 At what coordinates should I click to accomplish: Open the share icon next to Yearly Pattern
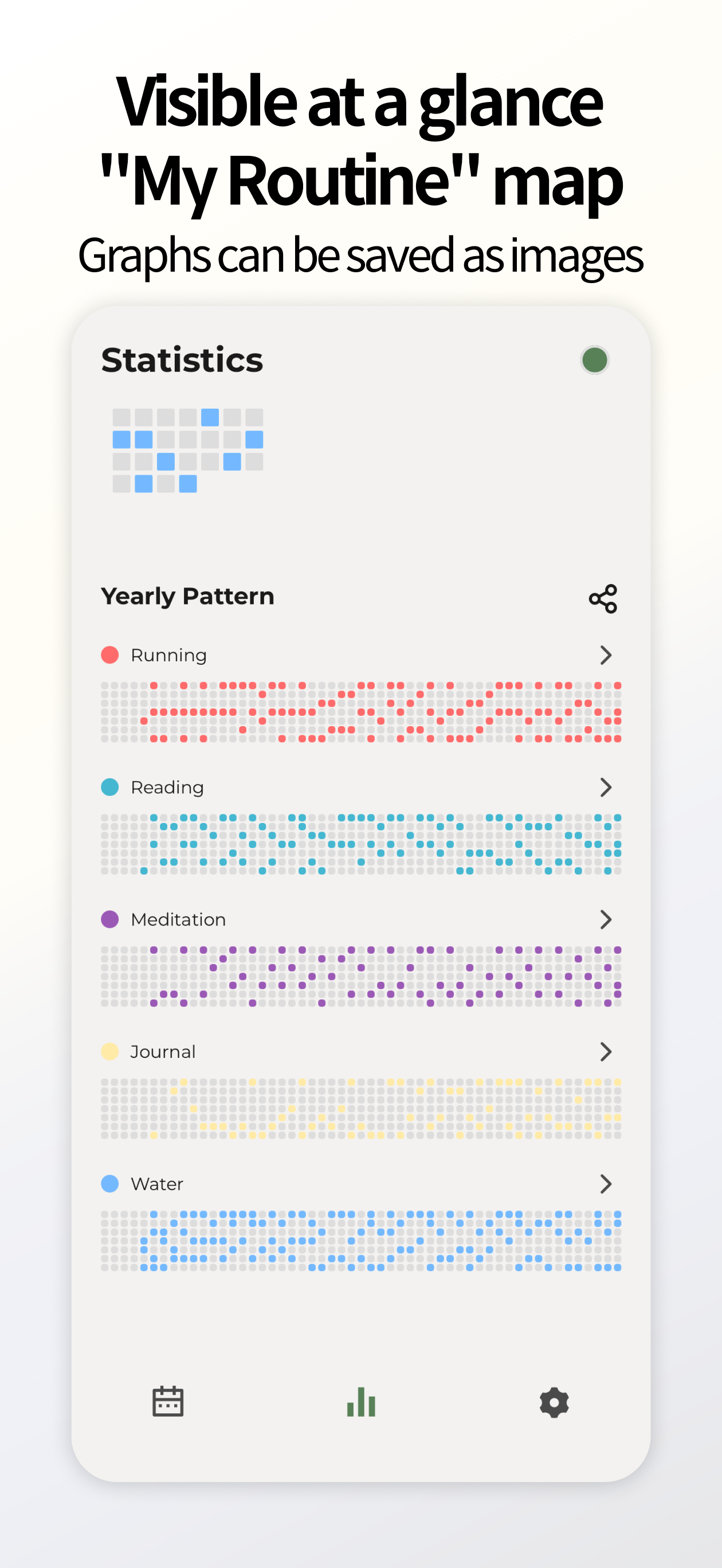[x=603, y=599]
